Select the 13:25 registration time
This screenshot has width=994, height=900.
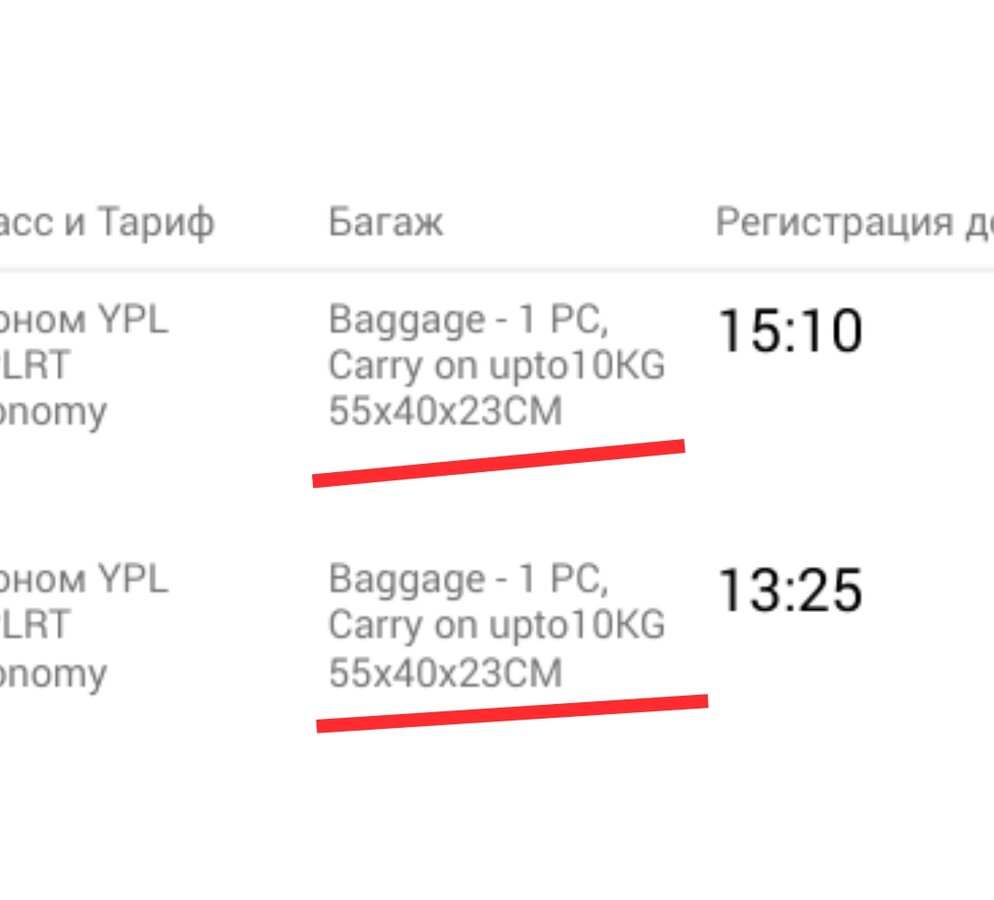pyautogui.click(x=790, y=591)
